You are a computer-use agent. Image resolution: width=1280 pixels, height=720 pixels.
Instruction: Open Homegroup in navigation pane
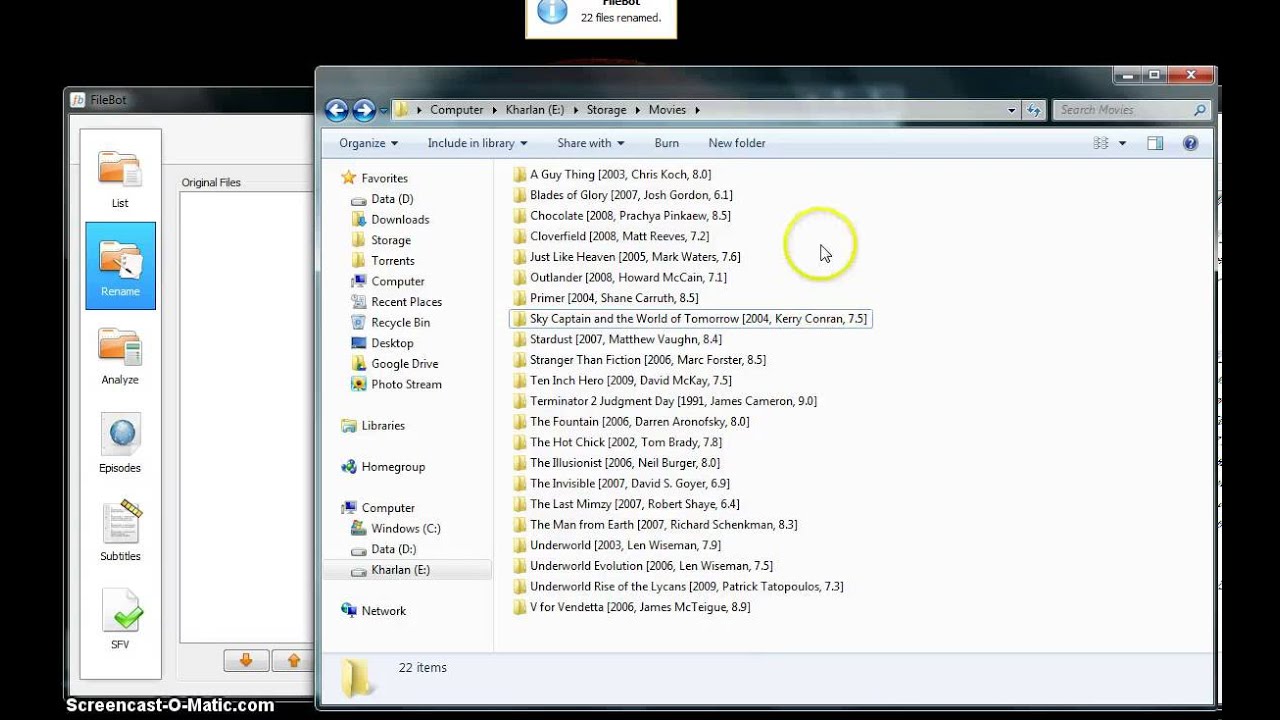click(x=392, y=467)
